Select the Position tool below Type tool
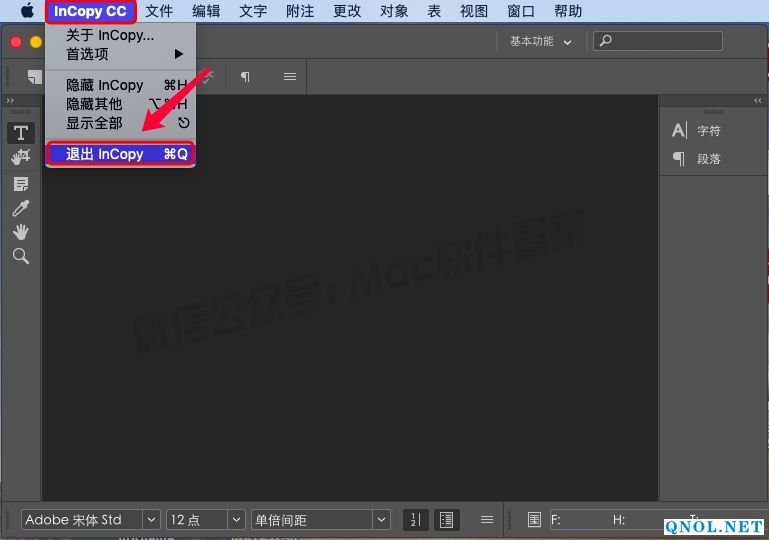 click(20, 157)
